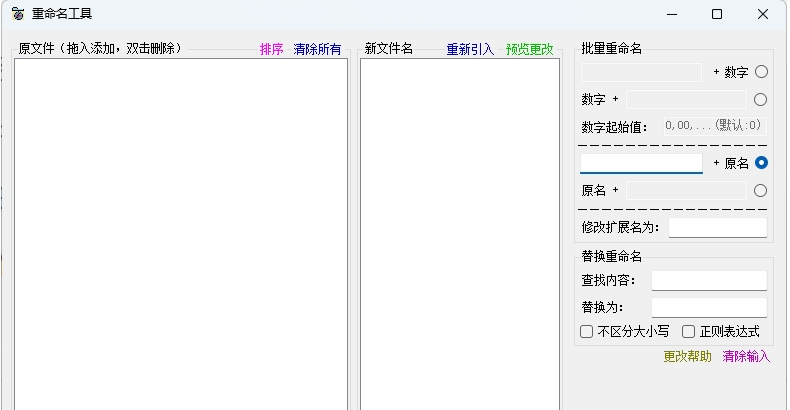Click 预览更改 to preview changes
This screenshot has width=790, height=410.
coord(530,49)
